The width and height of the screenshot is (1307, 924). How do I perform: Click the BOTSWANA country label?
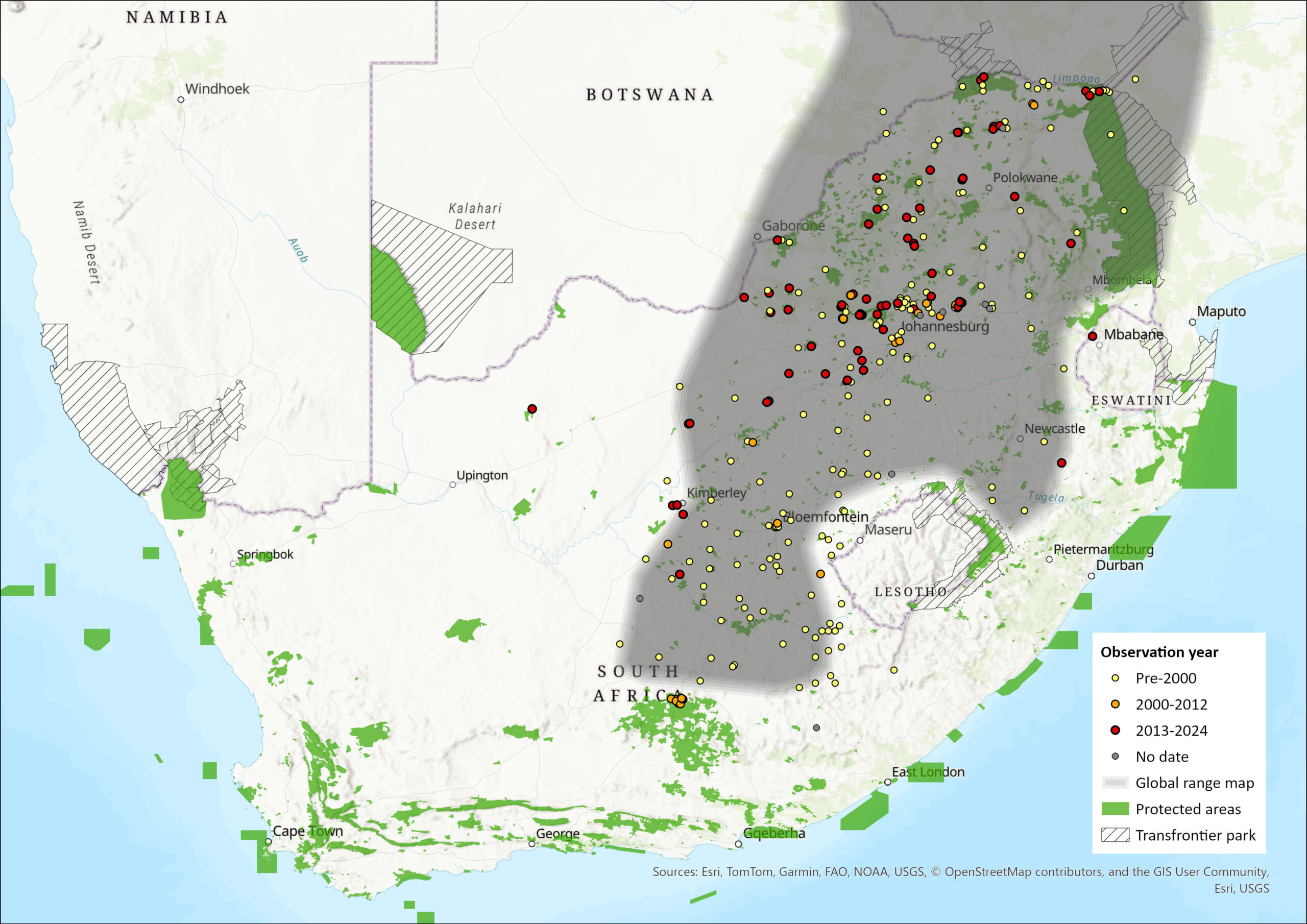(x=649, y=94)
